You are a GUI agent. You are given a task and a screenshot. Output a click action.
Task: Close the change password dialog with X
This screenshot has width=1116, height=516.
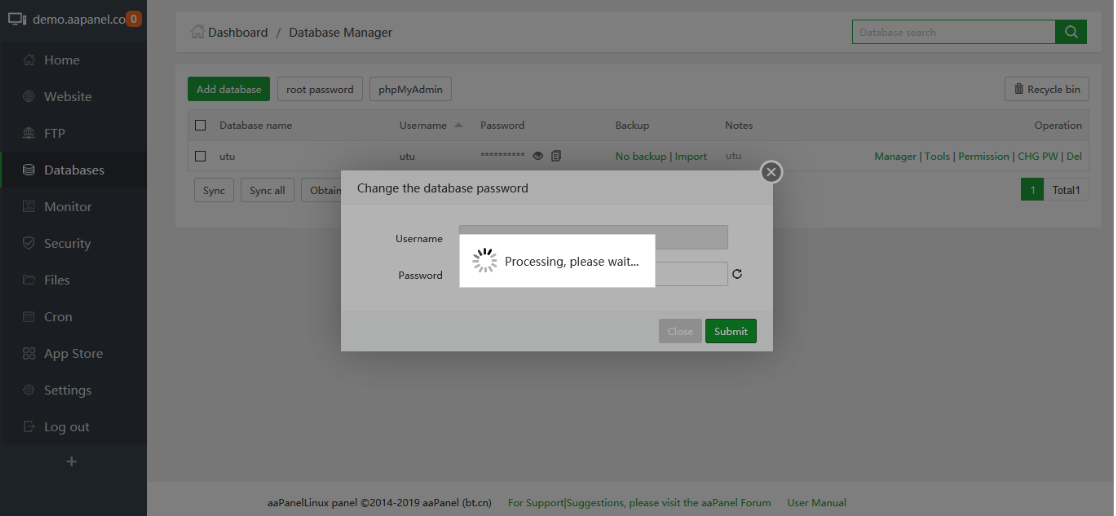tap(771, 172)
